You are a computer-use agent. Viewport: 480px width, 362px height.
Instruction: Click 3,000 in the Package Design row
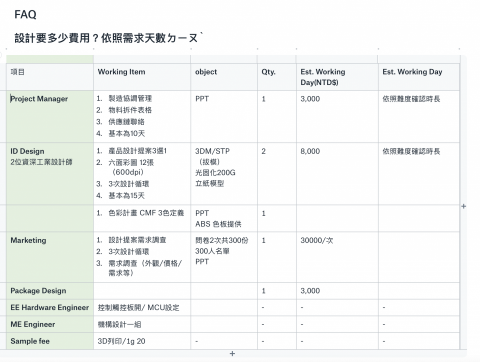[310, 291]
